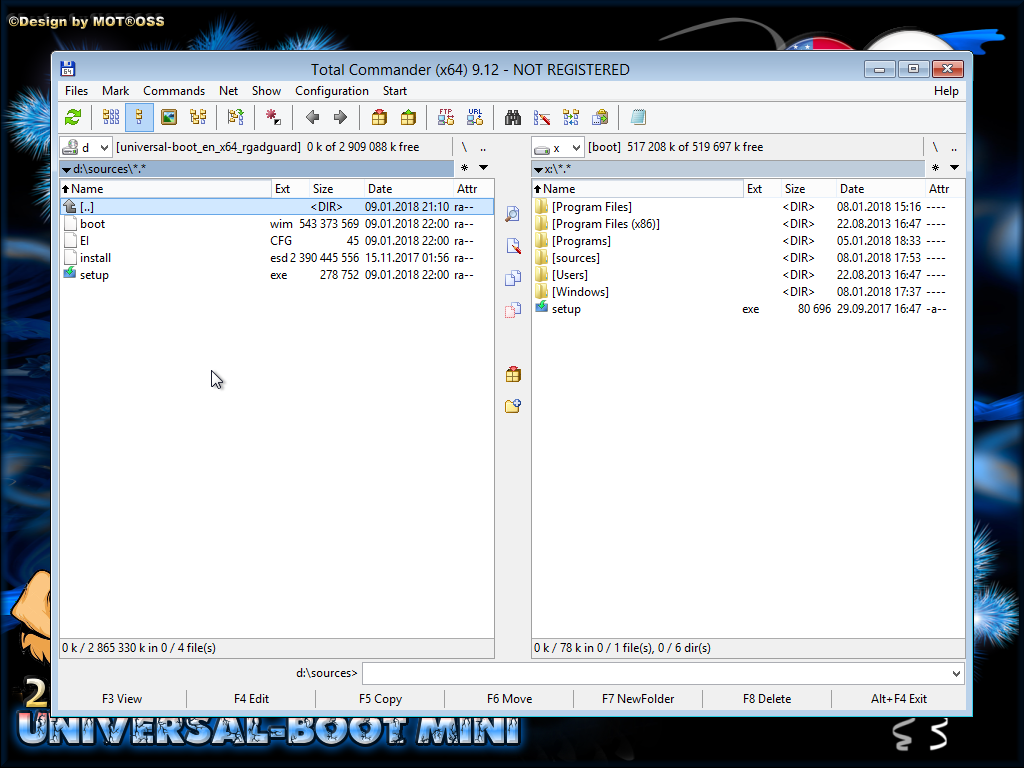1024x768 pixels.
Task: Click the Unpack files toolbar icon
Action: (408, 118)
